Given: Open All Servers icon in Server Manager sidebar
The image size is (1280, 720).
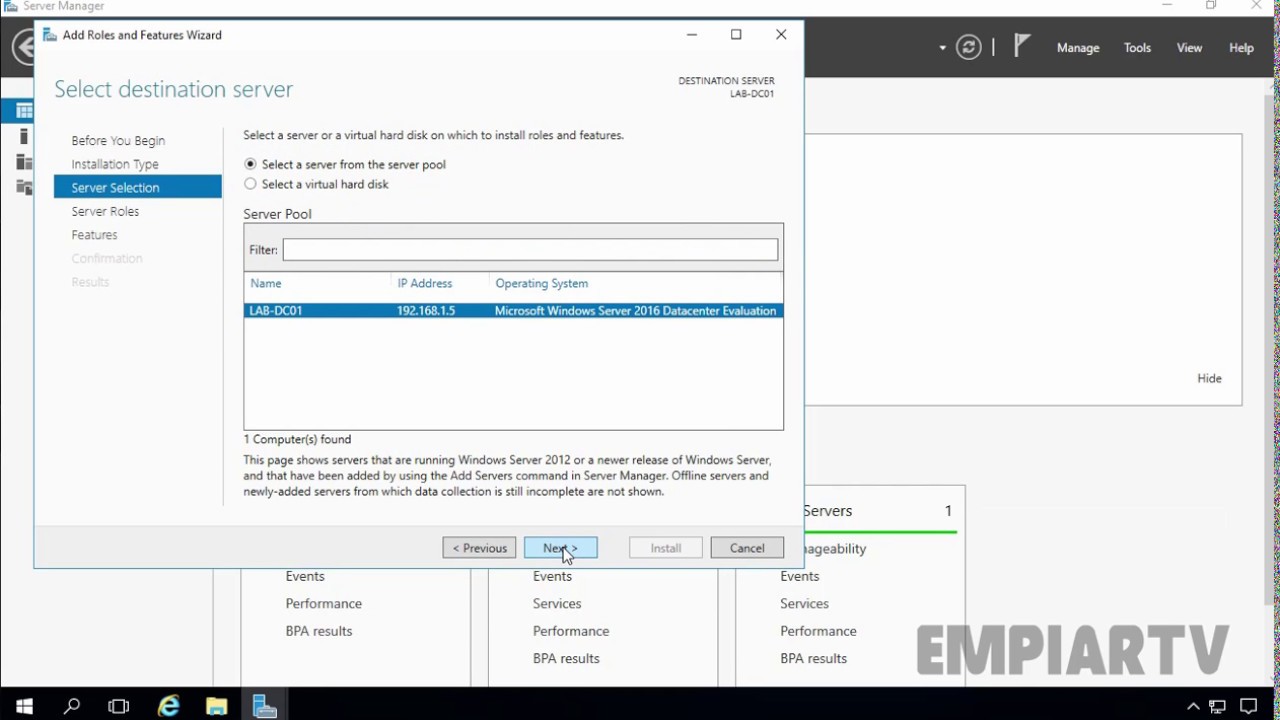Looking at the screenshot, I should click(x=24, y=162).
